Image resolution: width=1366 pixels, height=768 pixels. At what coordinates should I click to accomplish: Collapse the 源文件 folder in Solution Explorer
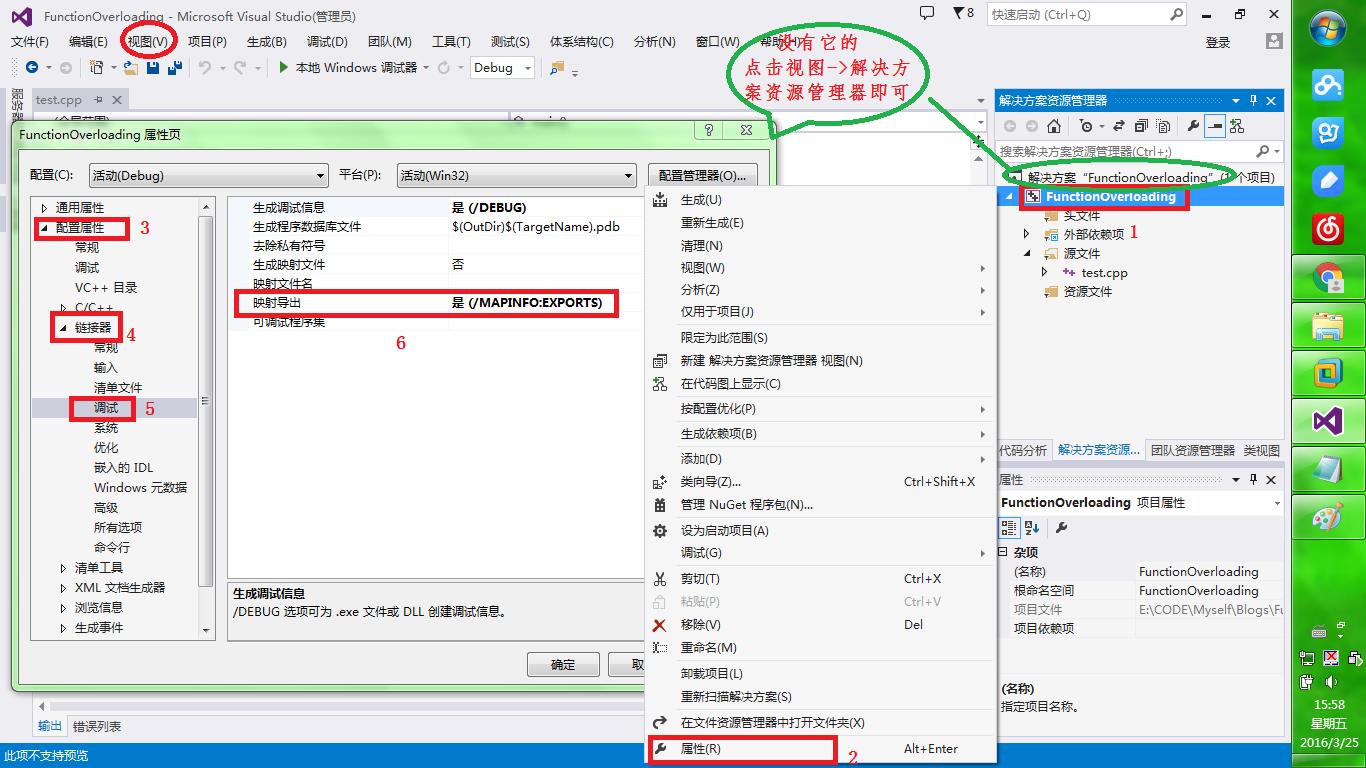pyautogui.click(x=1026, y=253)
